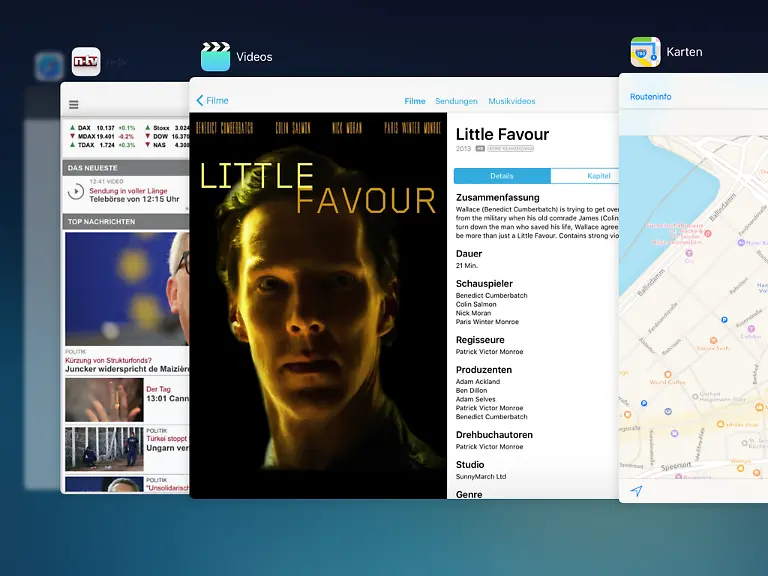Tap producer name Adam Selves
Screen dimensions: 768x576
tap(475, 399)
